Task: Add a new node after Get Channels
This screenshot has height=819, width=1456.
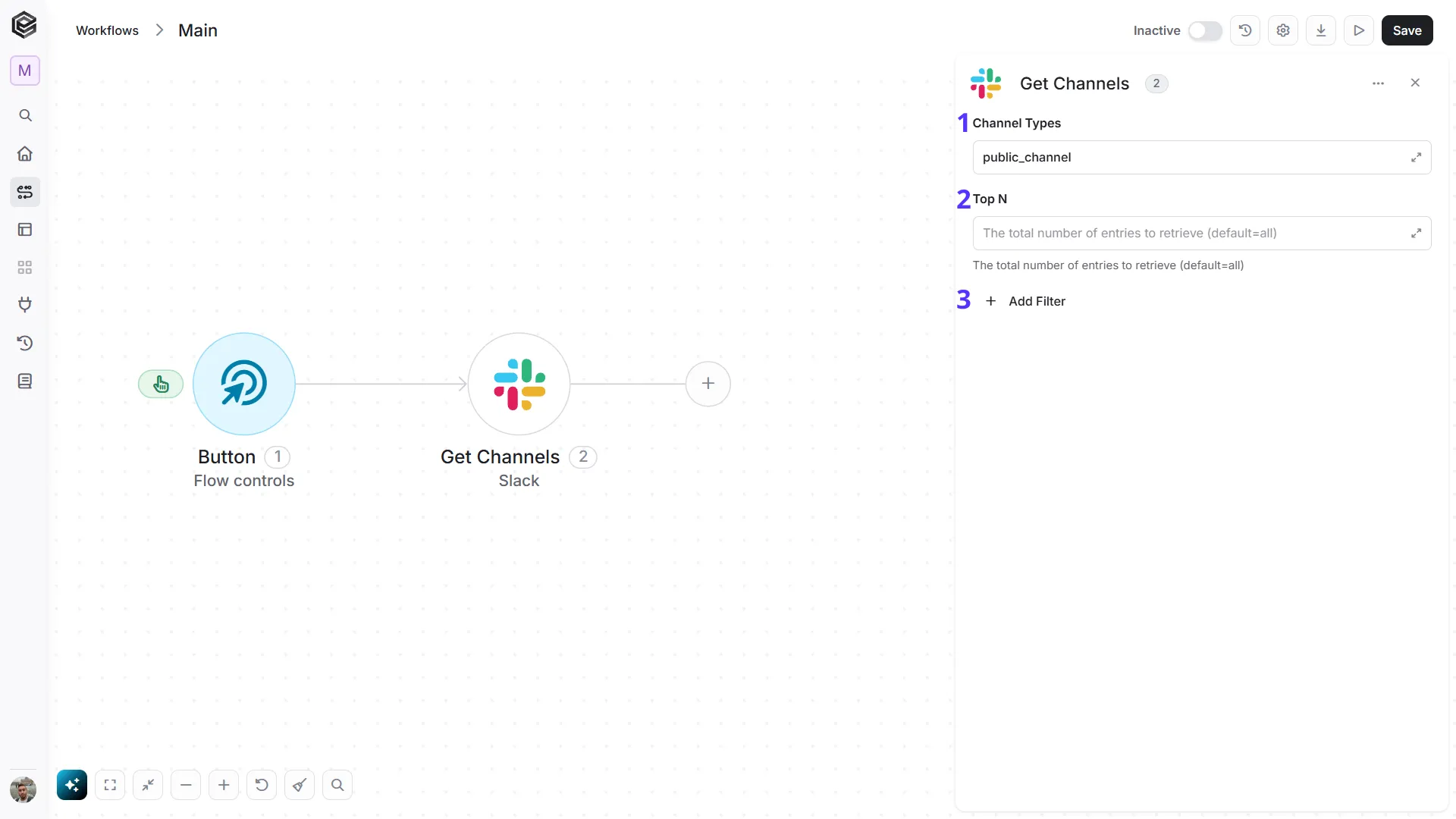Action: (708, 384)
